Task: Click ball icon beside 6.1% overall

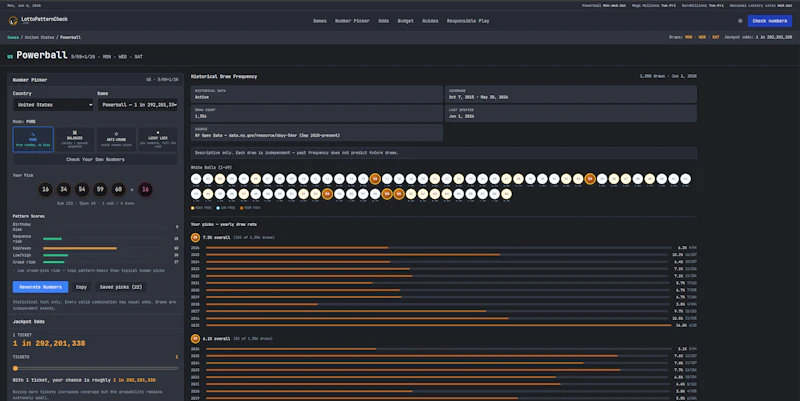Action: pyautogui.click(x=195, y=338)
